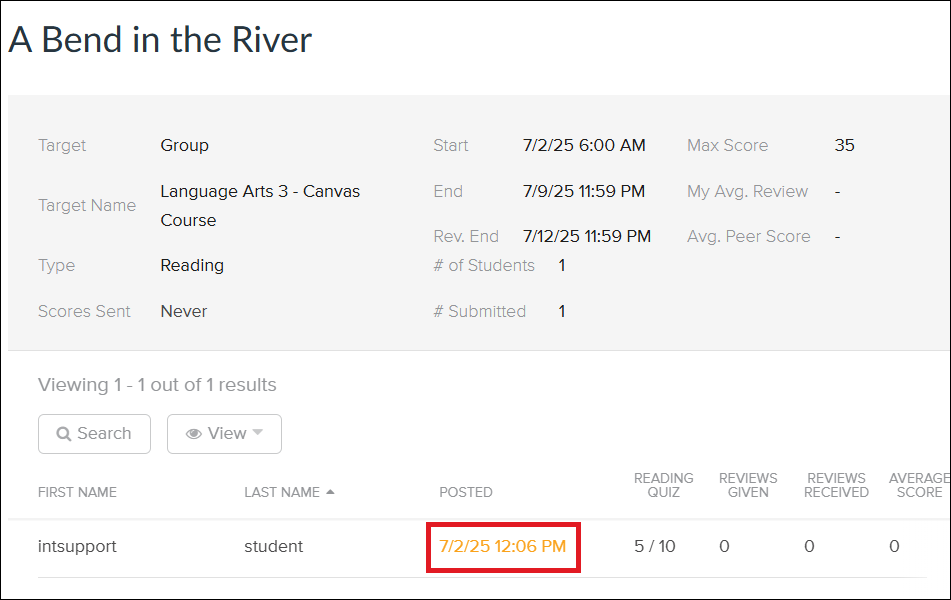The width and height of the screenshot is (951, 600).
Task: Sort by the FIRST NAME column header
Action: (77, 492)
